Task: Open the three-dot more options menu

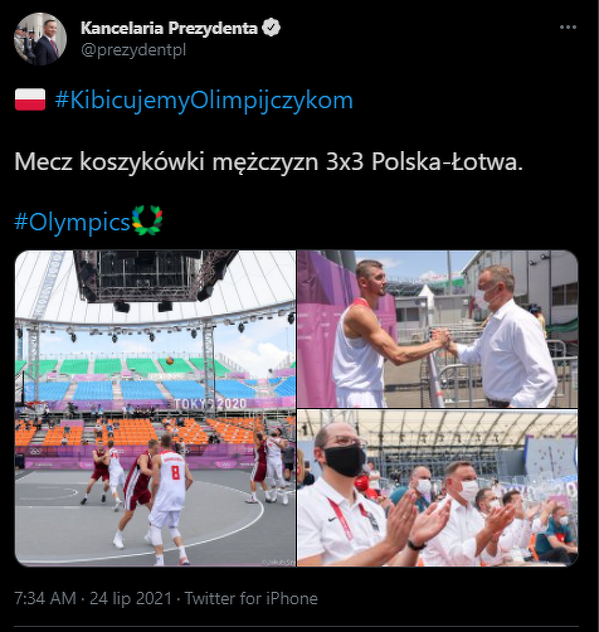Action: click(x=568, y=27)
